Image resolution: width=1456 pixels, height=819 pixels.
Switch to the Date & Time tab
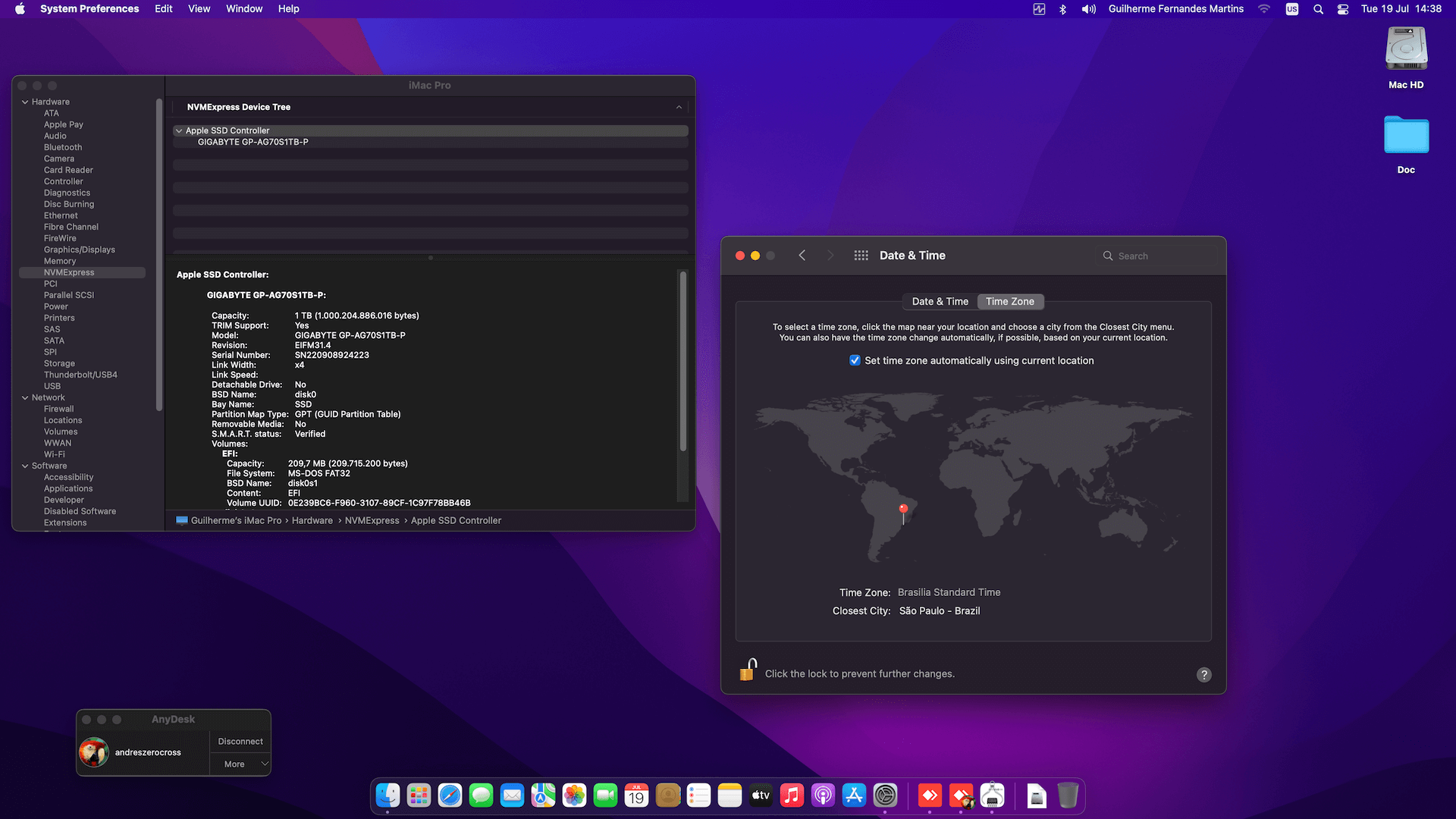click(940, 301)
